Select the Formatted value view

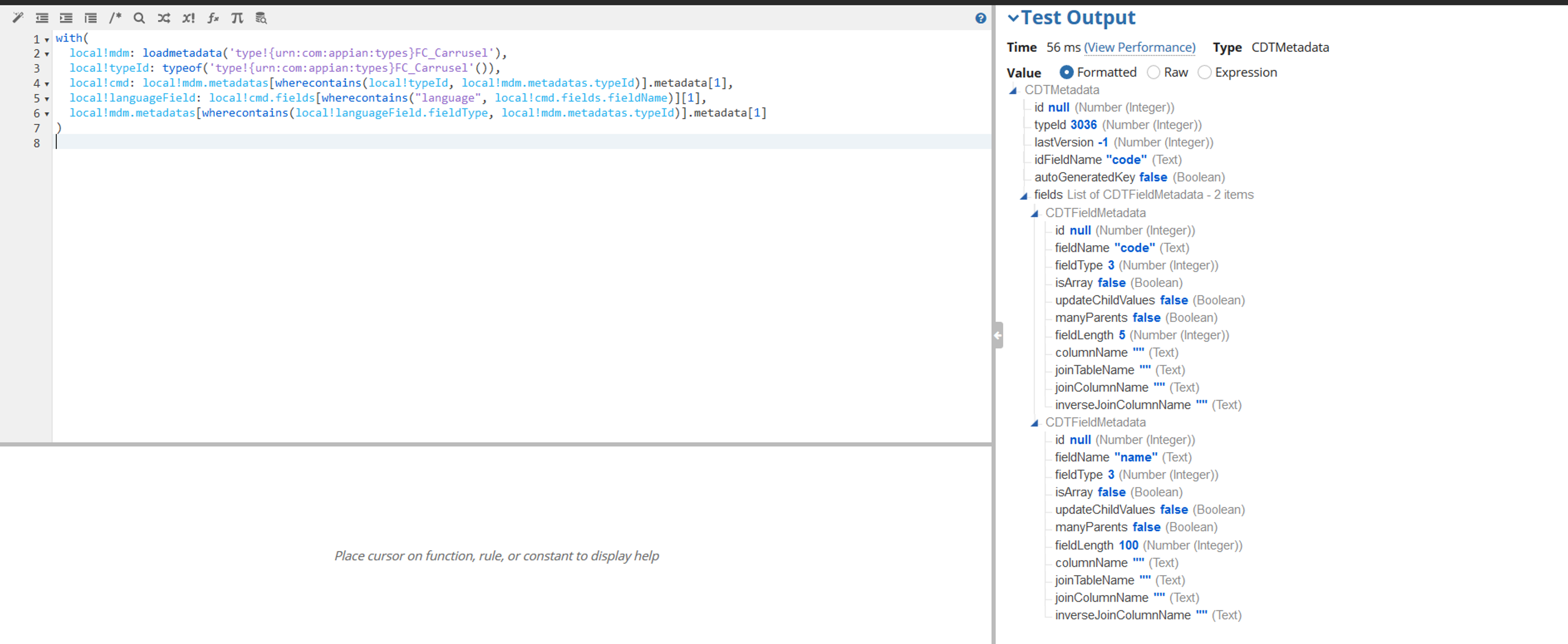(1066, 72)
